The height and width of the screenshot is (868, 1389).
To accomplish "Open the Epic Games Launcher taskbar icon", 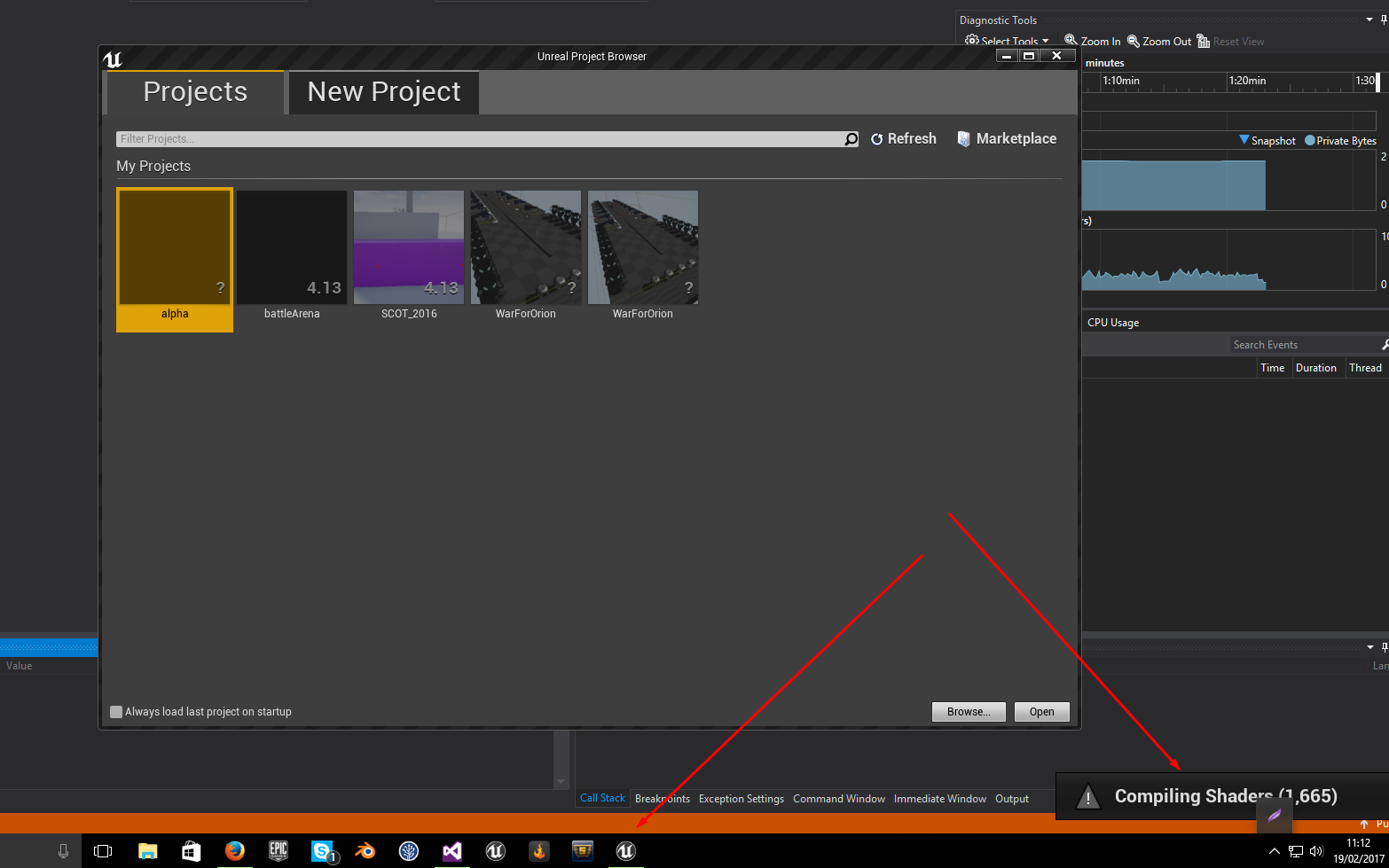I will [x=279, y=851].
